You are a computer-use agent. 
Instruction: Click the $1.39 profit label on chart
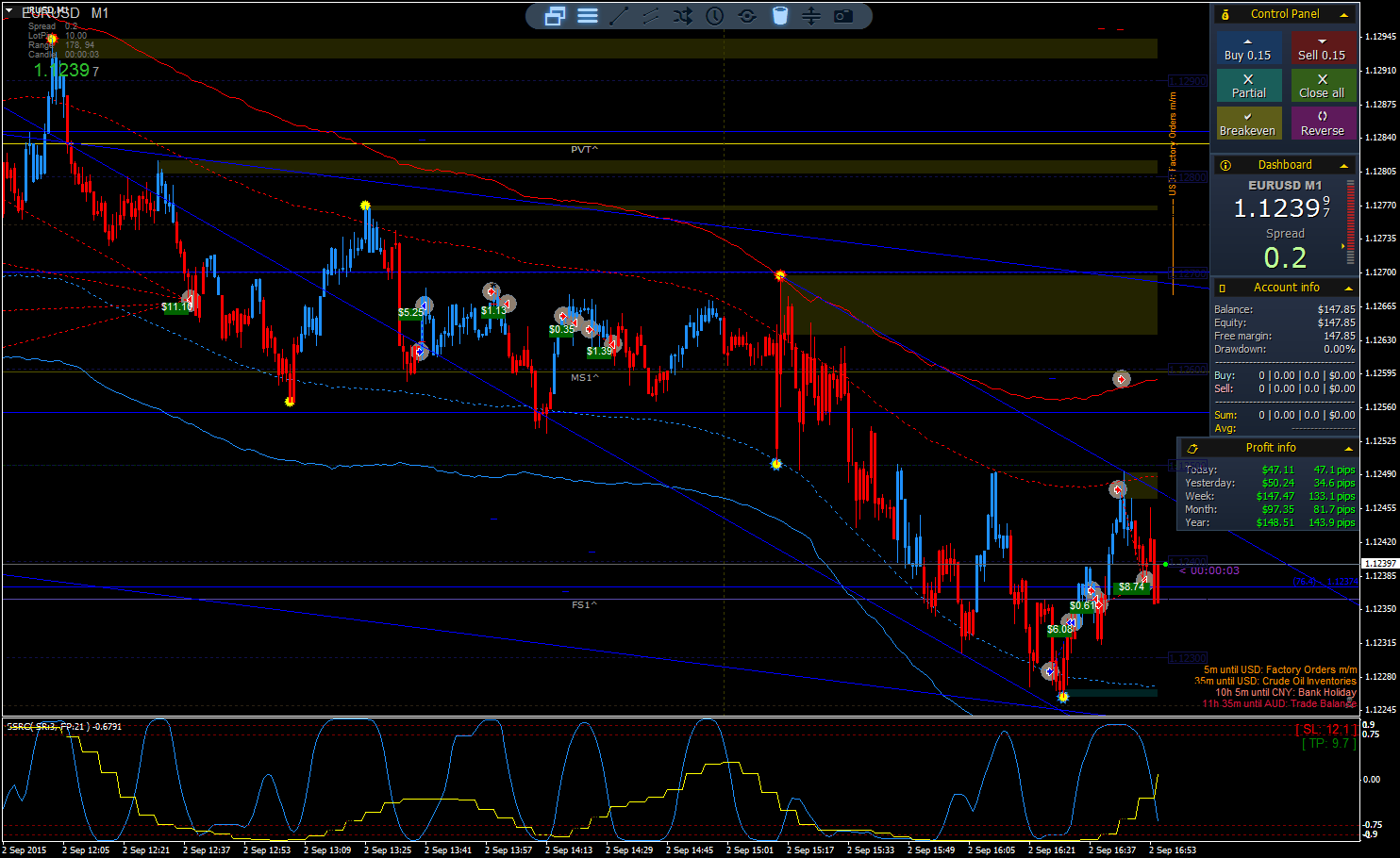pos(599,352)
